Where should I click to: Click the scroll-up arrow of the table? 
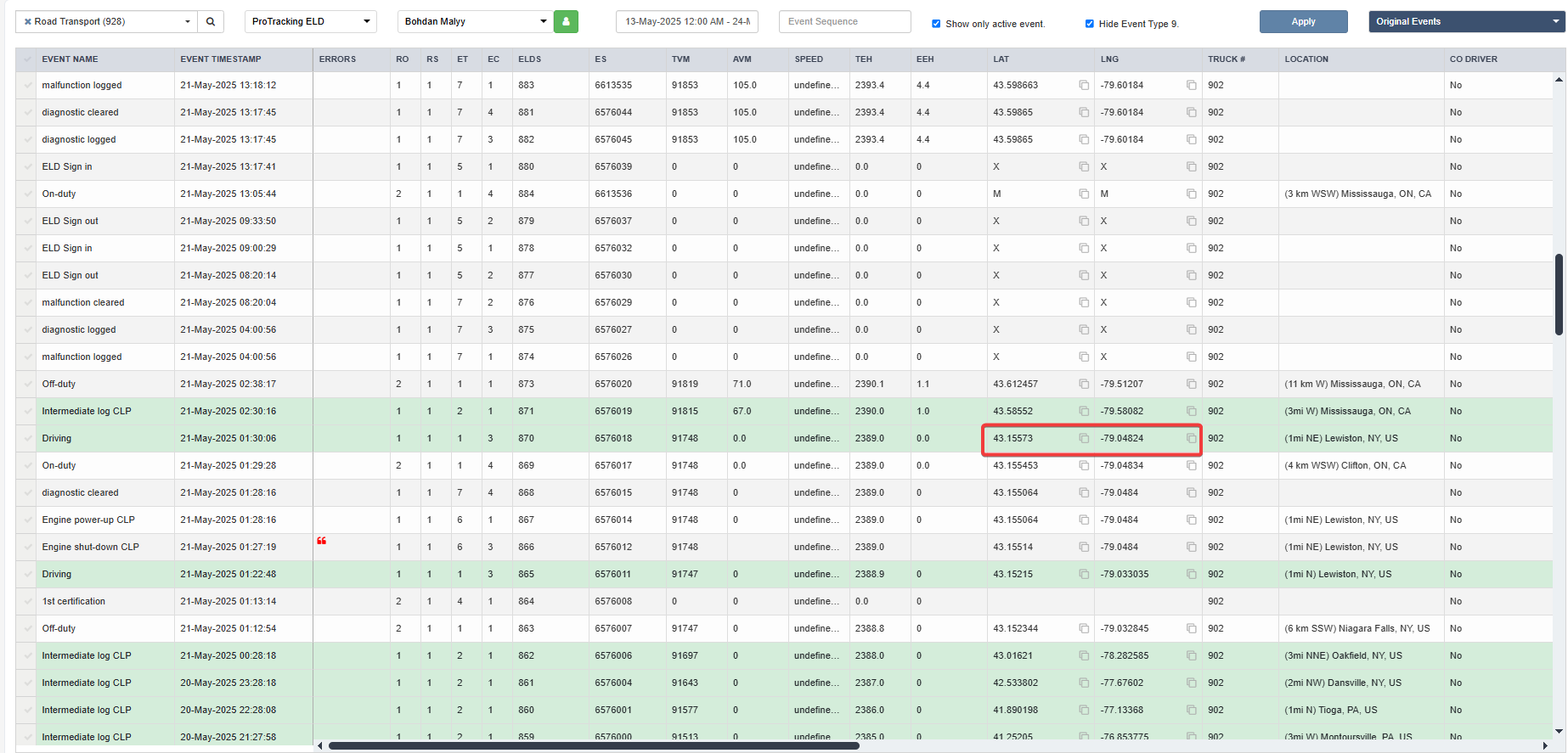coord(1559,80)
